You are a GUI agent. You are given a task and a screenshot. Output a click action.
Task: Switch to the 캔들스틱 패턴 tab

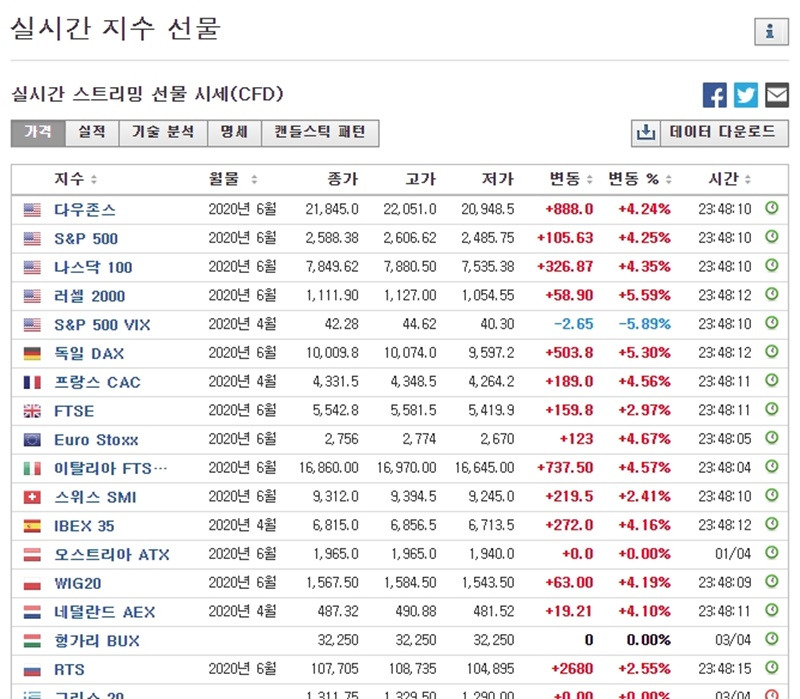(320, 133)
